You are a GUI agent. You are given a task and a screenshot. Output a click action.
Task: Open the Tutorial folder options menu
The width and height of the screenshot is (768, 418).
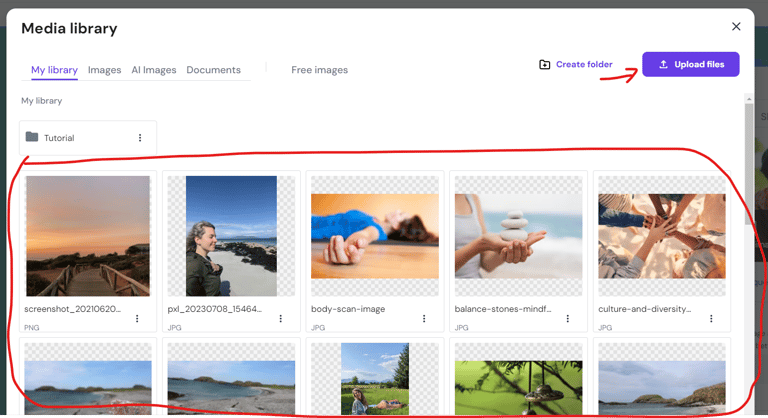[140, 138]
